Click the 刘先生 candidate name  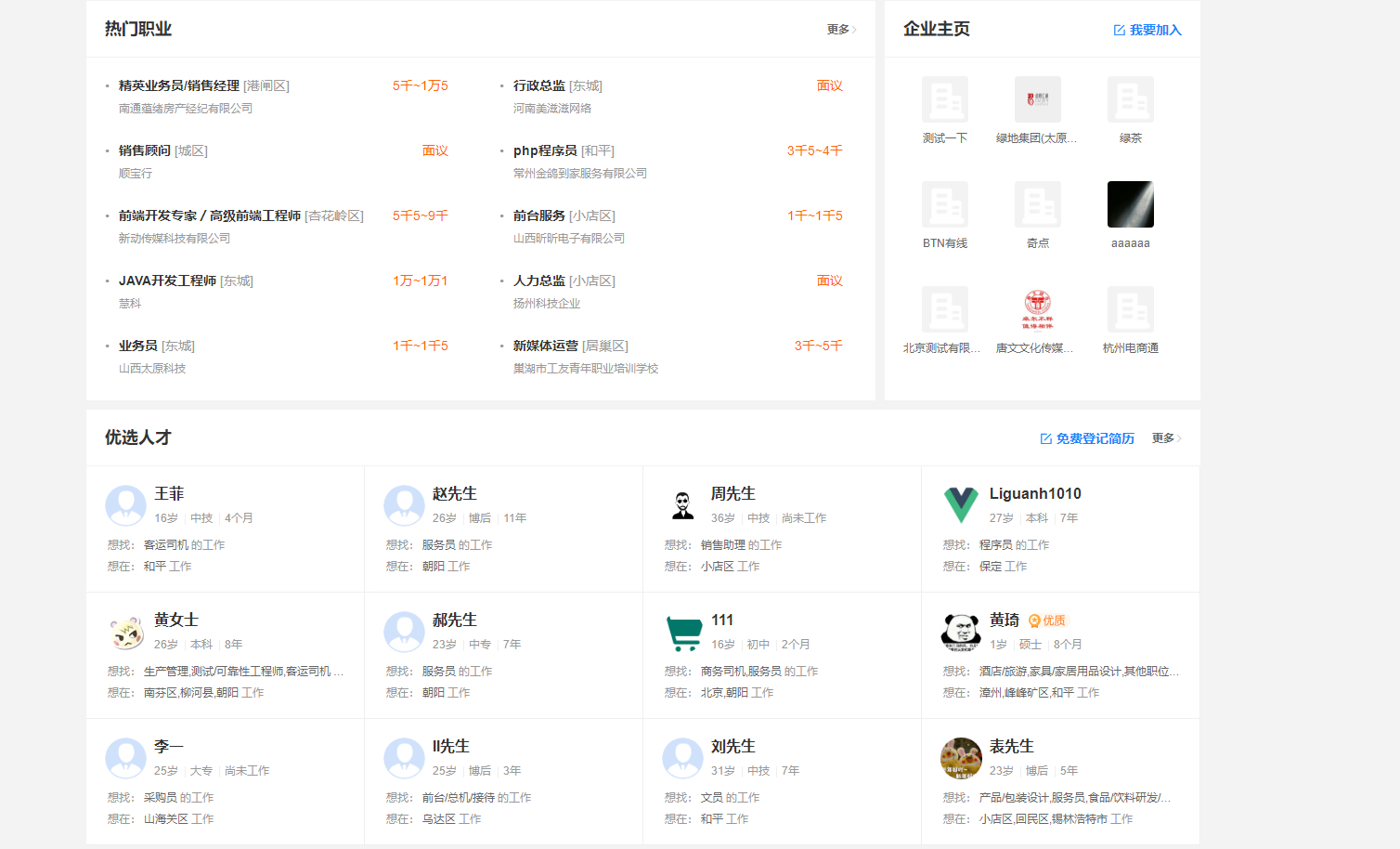coord(733,747)
